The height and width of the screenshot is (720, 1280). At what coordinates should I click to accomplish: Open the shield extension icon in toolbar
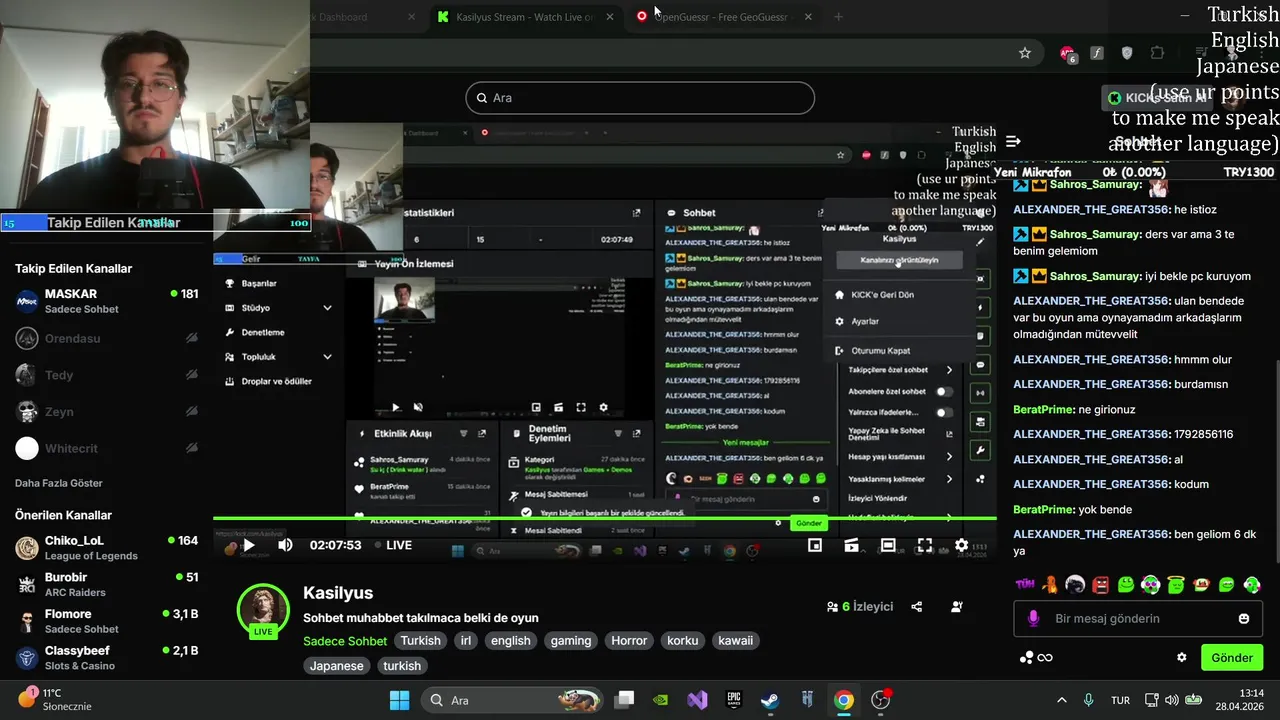[x=1127, y=53]
